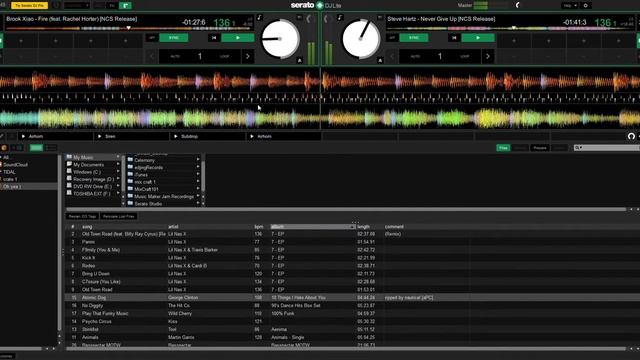Click the Relocate Lost Files button
Screen dimensions: 640x360
pyautogui.click(x=118, y=216)
